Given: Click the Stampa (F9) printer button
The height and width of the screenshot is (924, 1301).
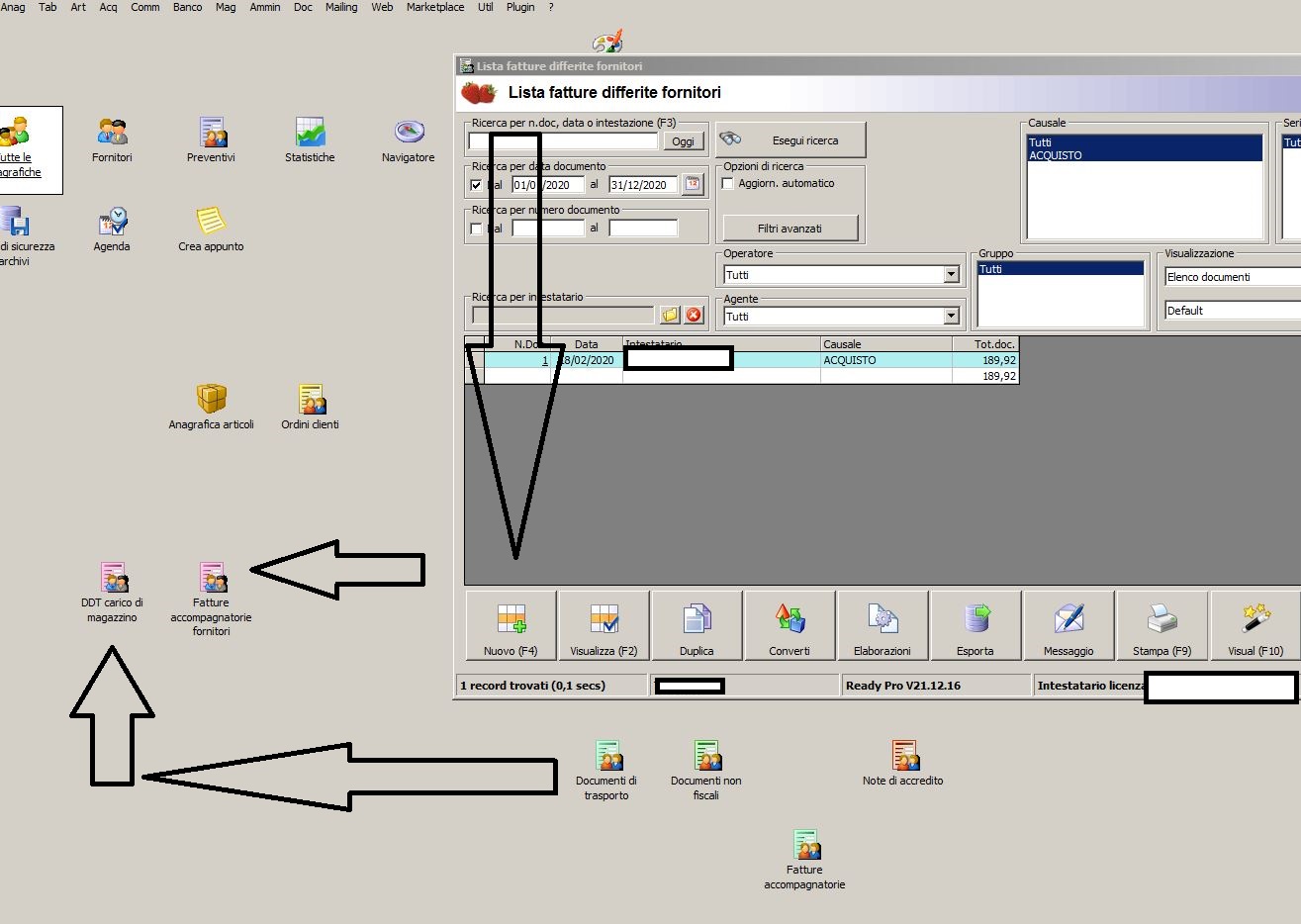Looking at the screenshot, I should (1162, 626).
